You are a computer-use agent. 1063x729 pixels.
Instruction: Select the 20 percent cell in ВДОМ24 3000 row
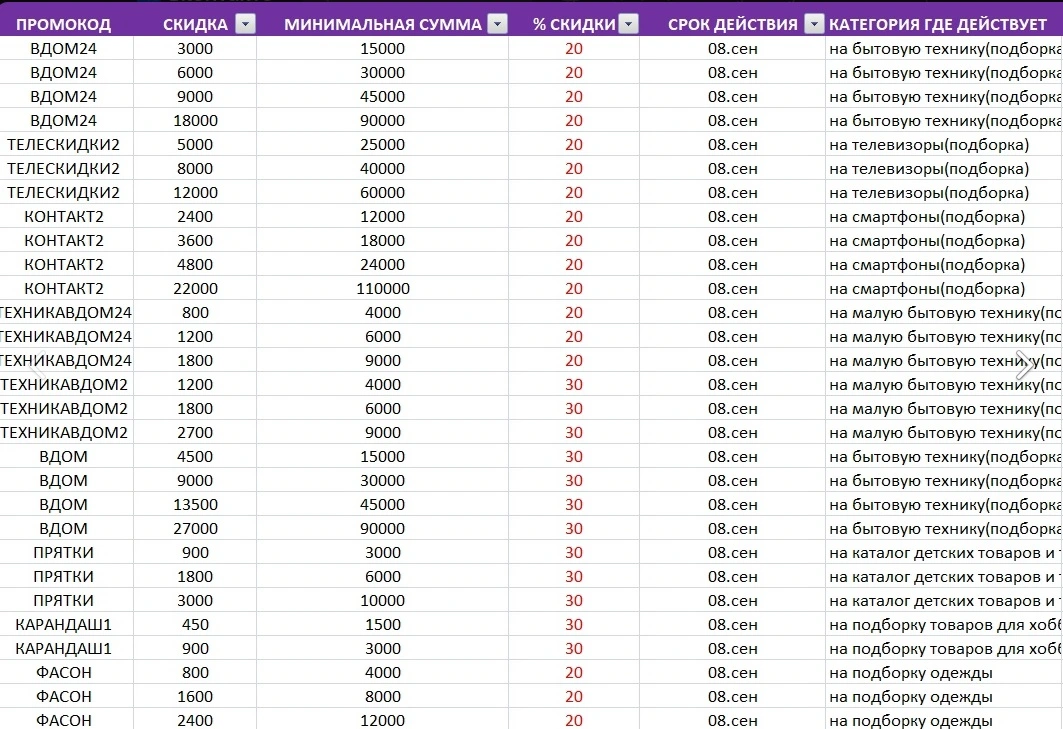coord(574,49)
